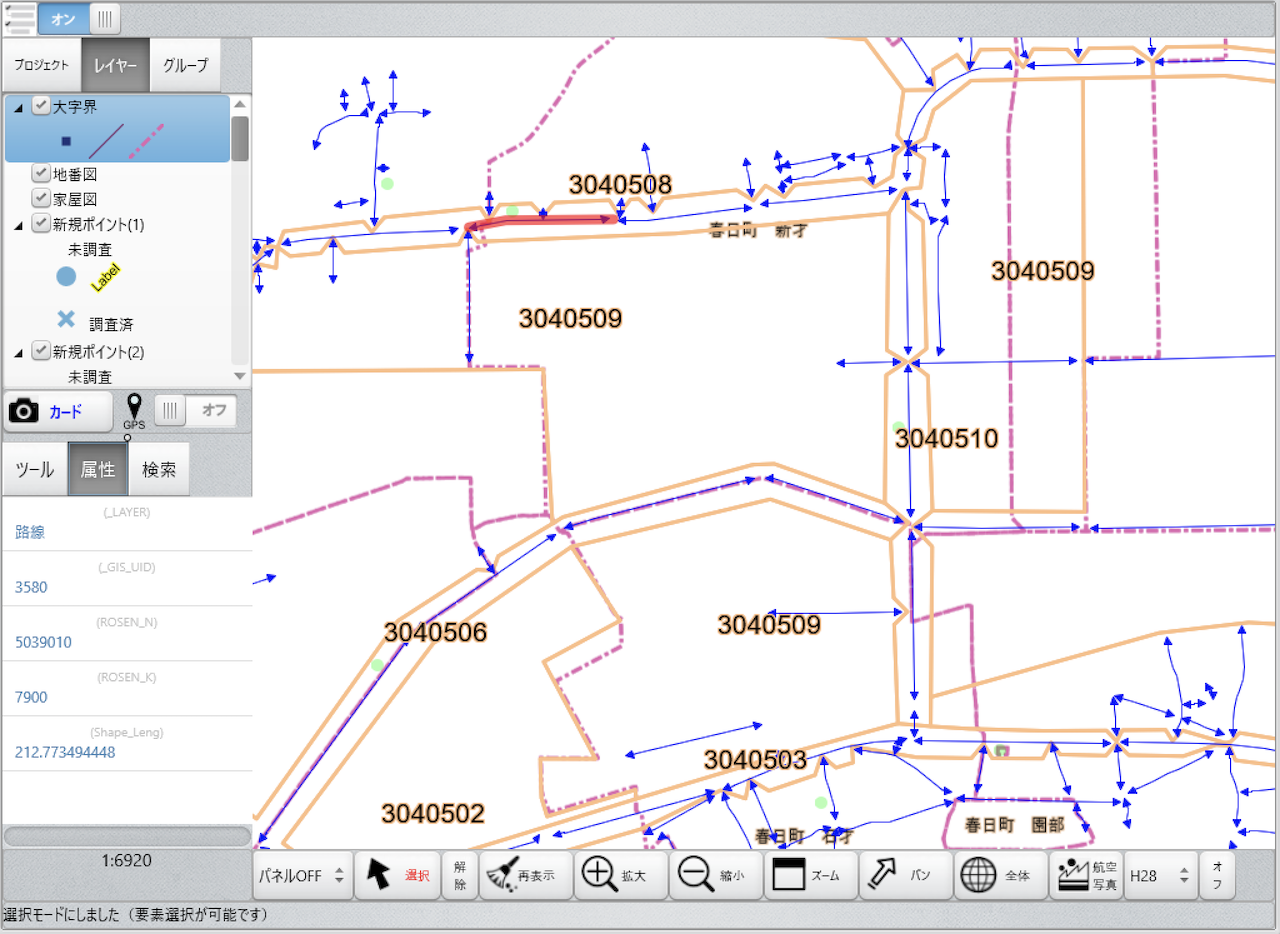Click the horizontal slider below attributes panel
This screenshot has width=1280, height=934.
coord(126,835)
